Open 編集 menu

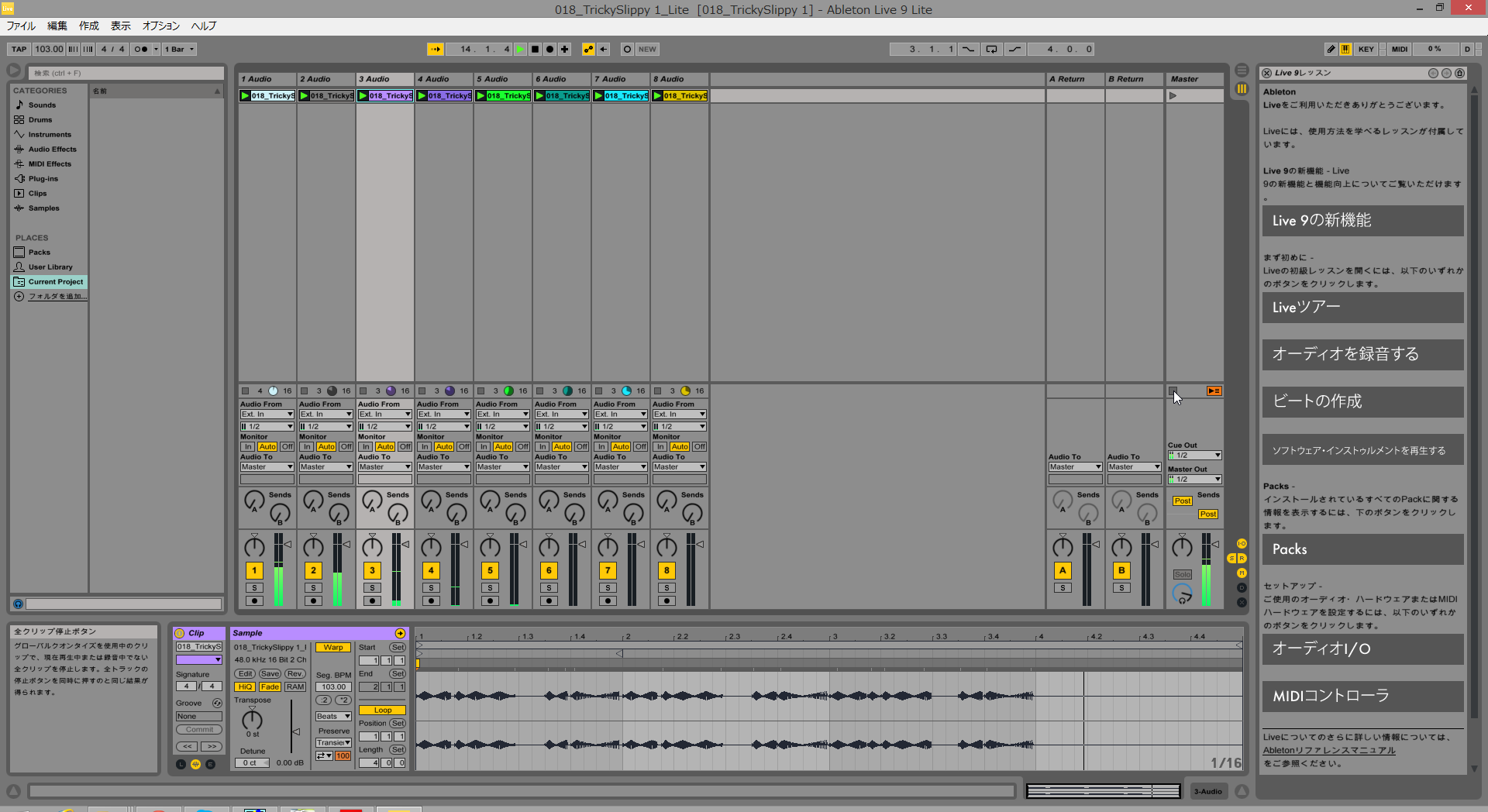pyautogui.click(x=57, y=26)
